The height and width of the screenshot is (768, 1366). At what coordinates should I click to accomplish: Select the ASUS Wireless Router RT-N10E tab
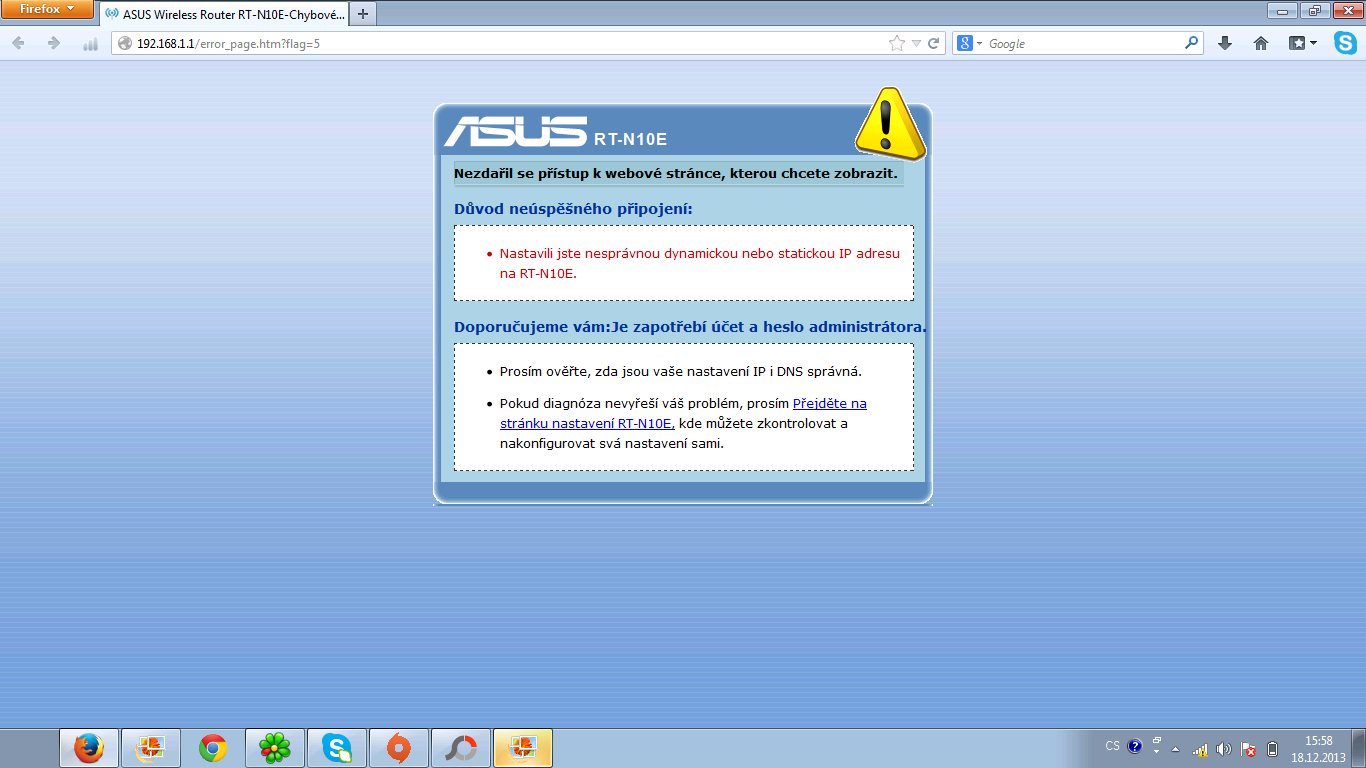(x=225, y=15)
